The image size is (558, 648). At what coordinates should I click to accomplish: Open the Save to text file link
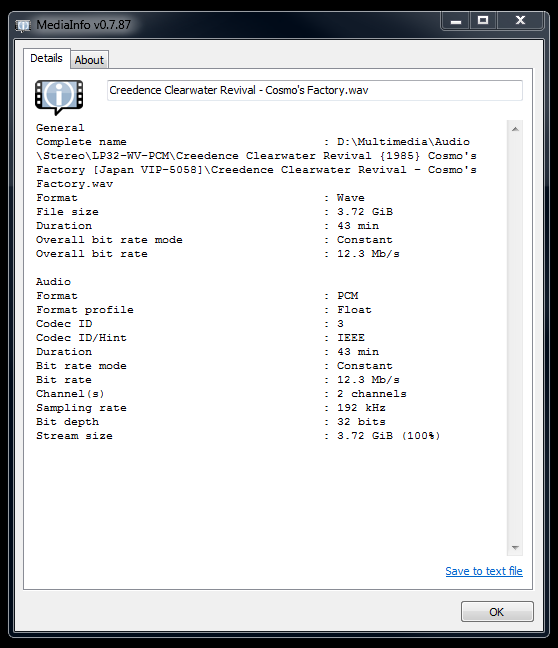pyautogui.click(x=484, y=571)
